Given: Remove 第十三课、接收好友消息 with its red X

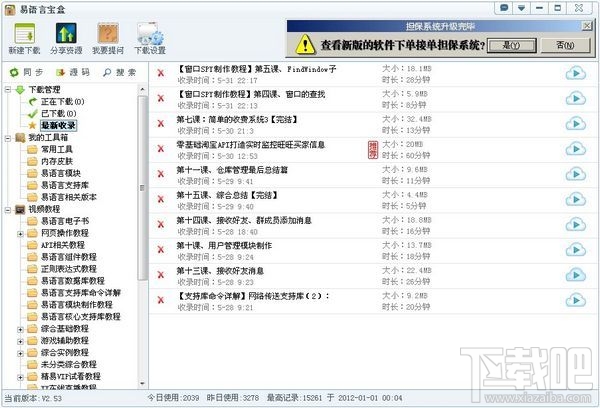Looking at the screenshot, I should (161, 275).
